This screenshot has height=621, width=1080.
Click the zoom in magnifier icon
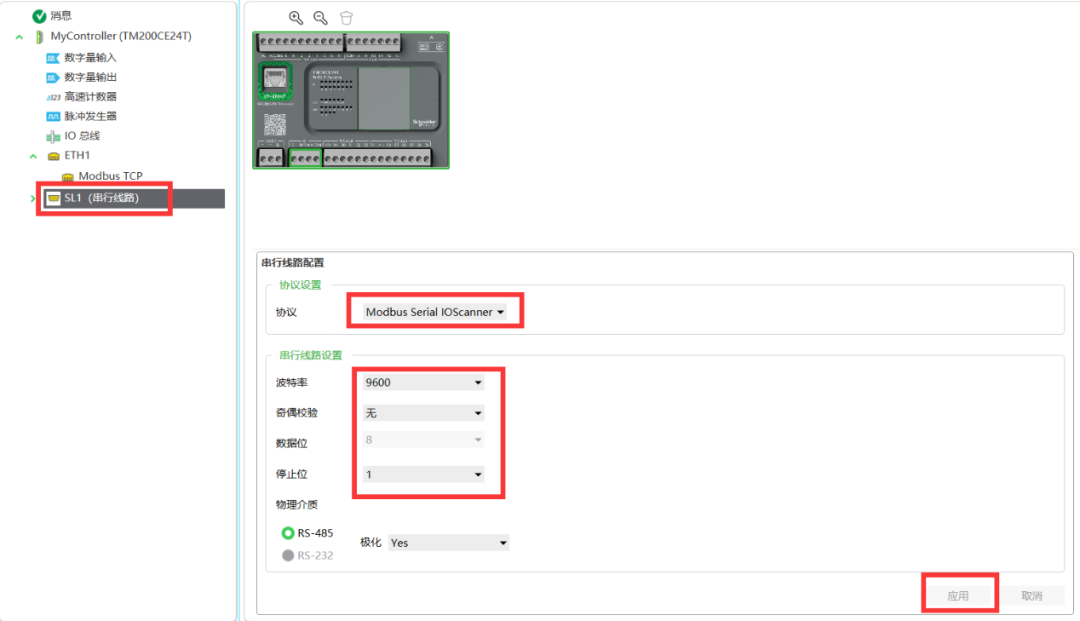pos(295,18)
